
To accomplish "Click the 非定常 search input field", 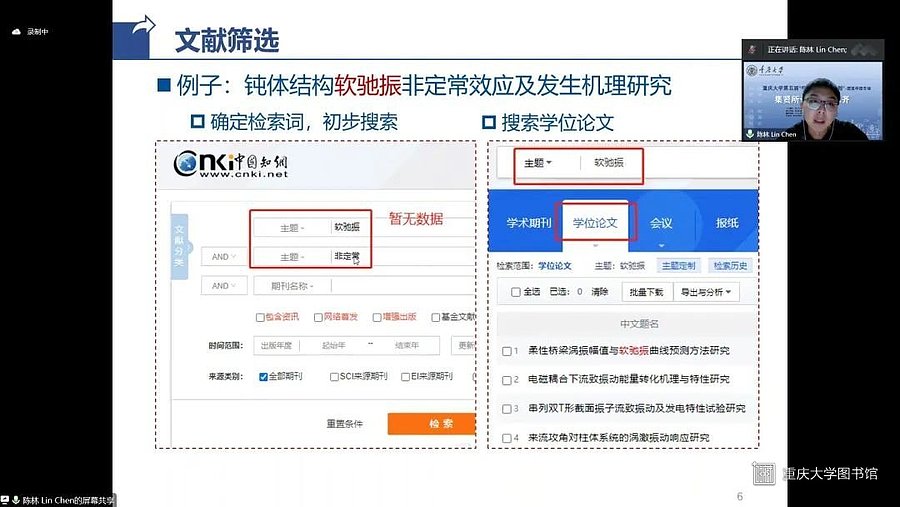I will point(404,257).
